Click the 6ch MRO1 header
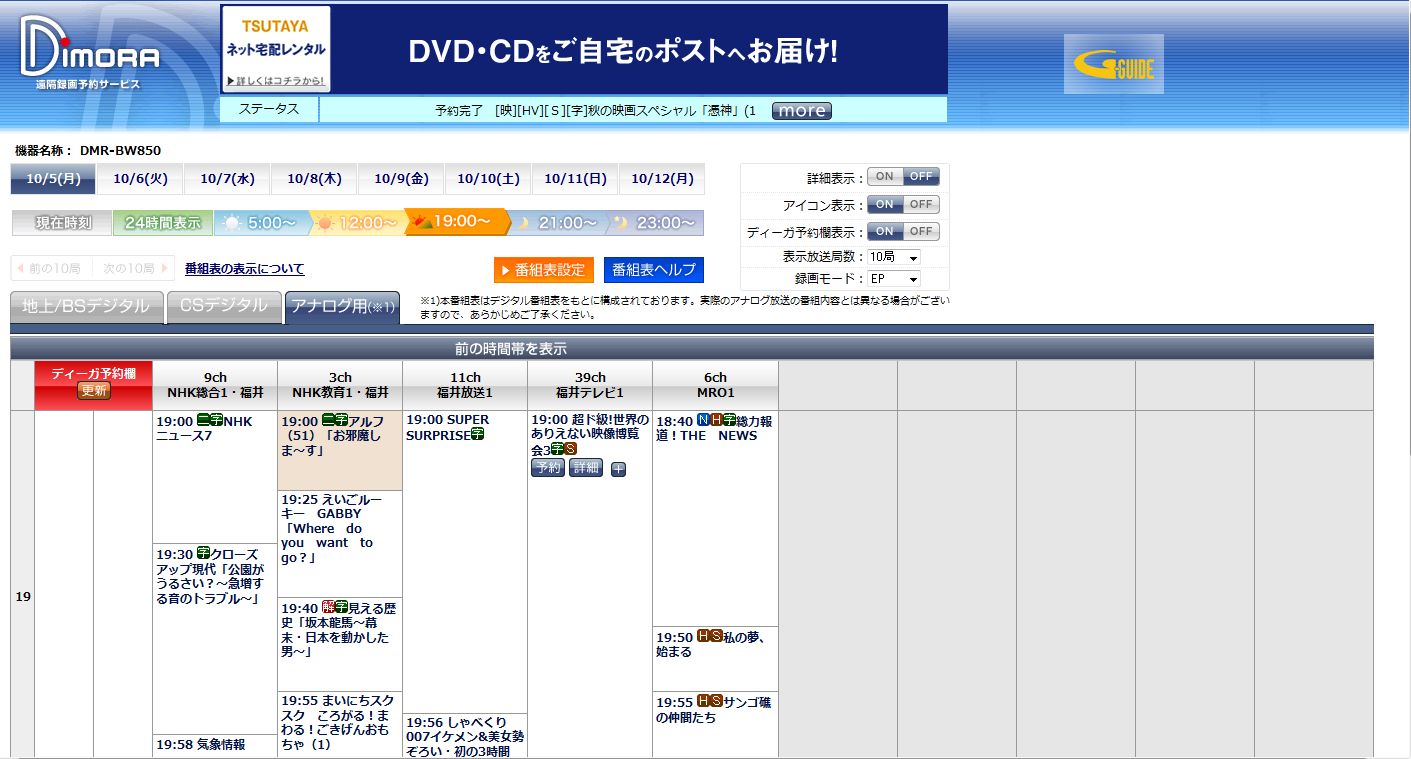The height and width of the screenshot is (759, 1411). [x=715, y=385]
